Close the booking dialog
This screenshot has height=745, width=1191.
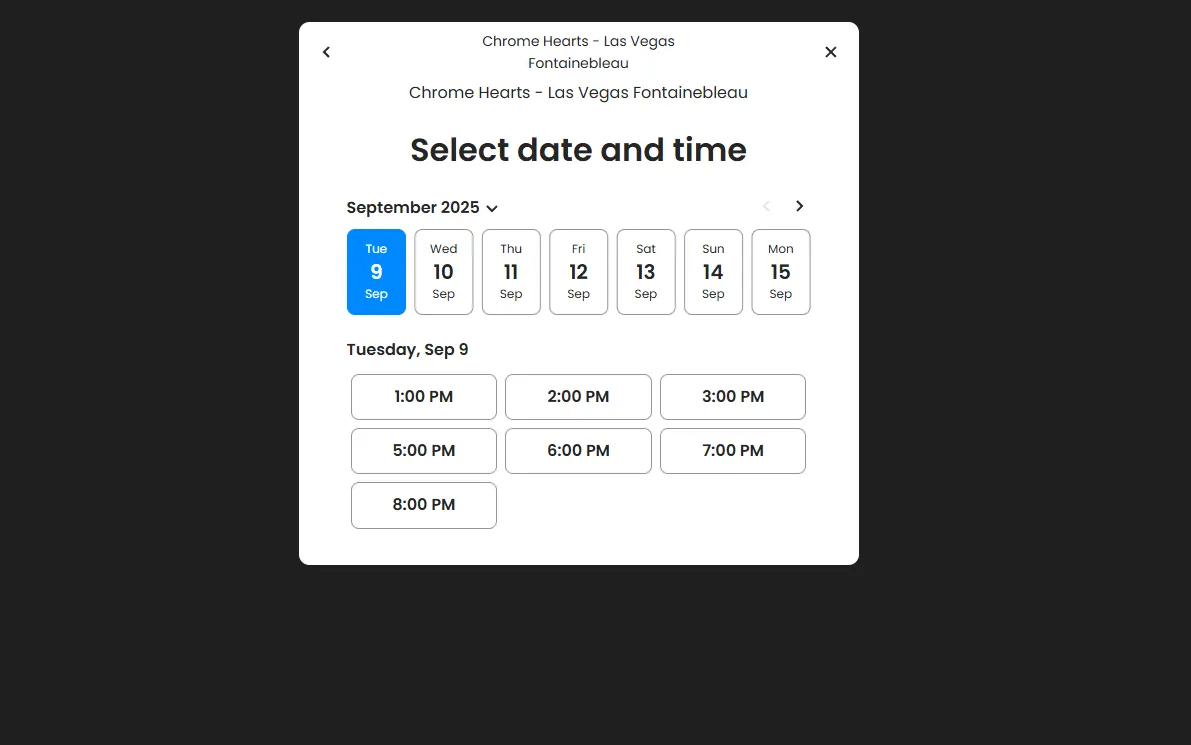coord(830,52)
